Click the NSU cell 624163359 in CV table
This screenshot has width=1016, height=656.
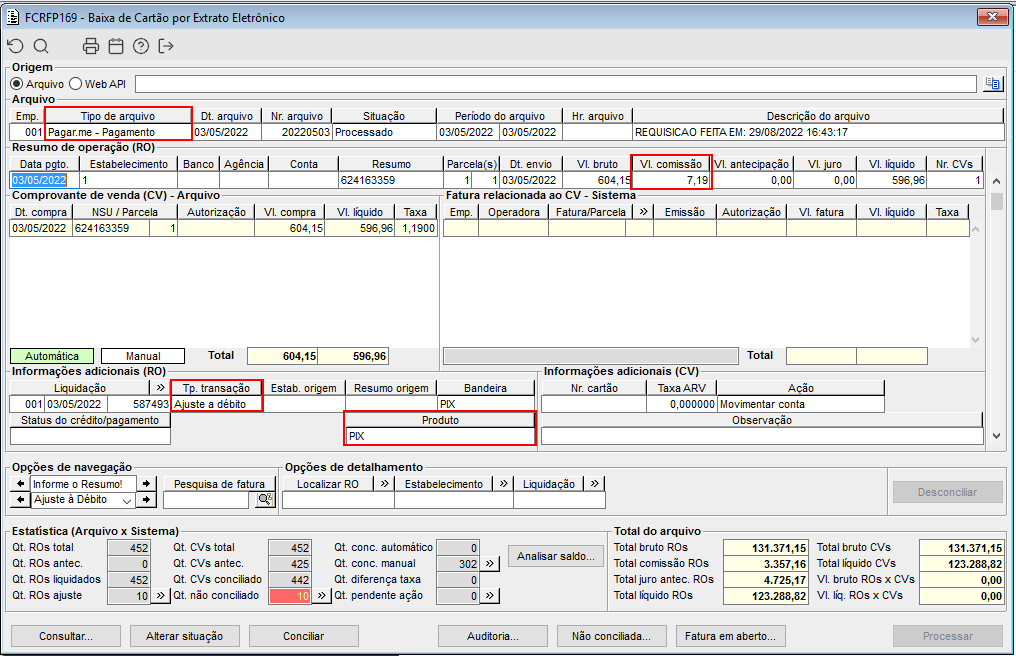111,228
